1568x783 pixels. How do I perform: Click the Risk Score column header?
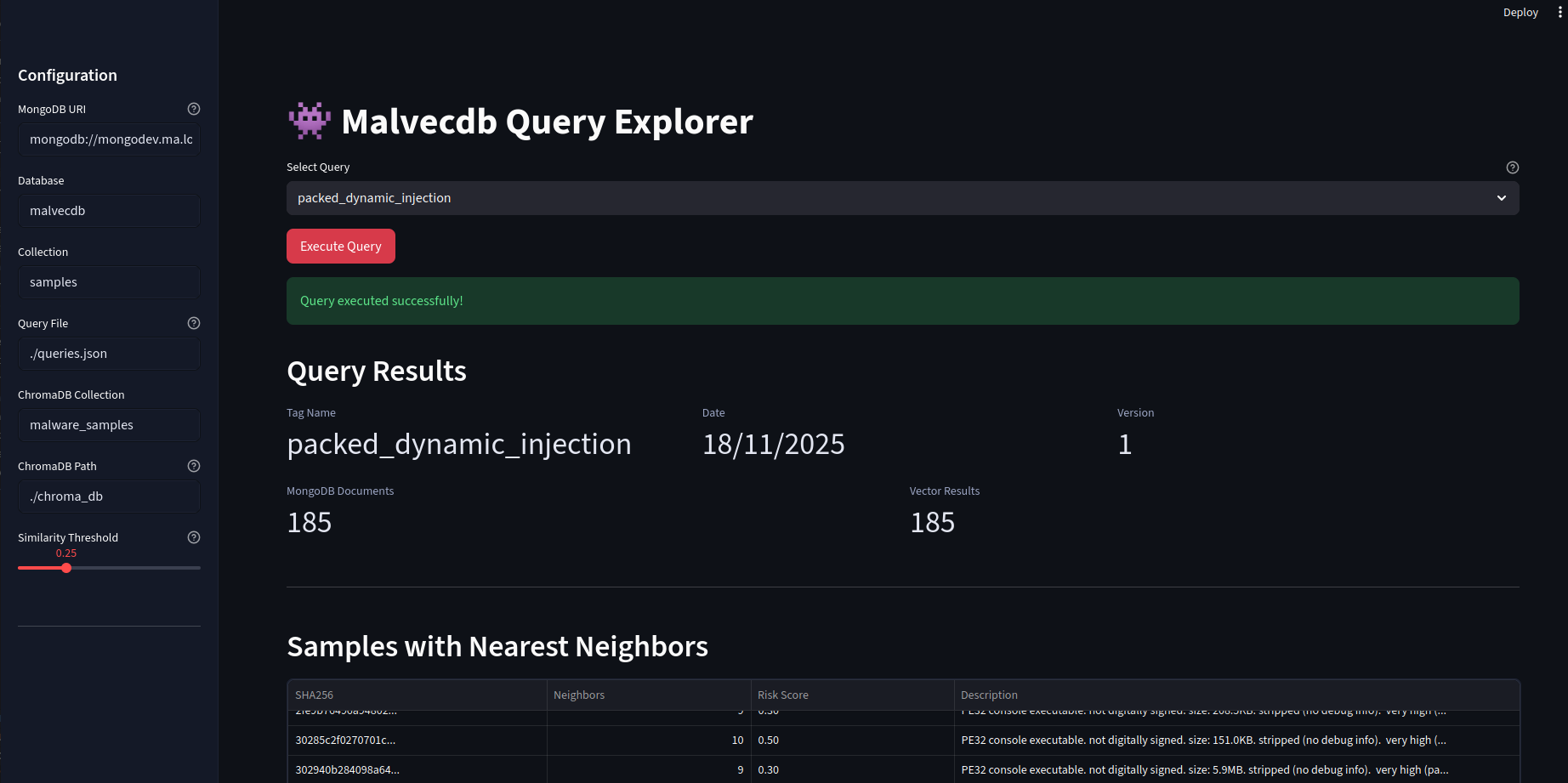tap(782, 695)
